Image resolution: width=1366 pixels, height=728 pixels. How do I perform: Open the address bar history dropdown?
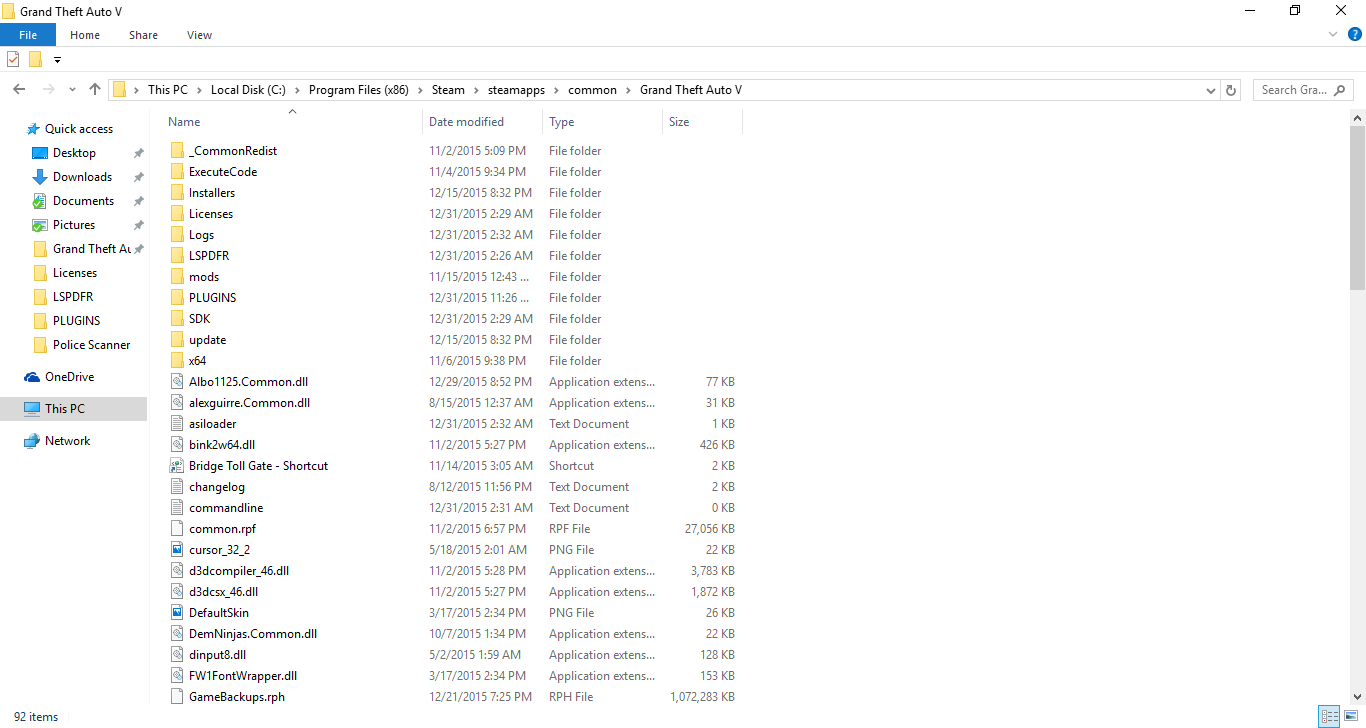(x=1211, y=90)
